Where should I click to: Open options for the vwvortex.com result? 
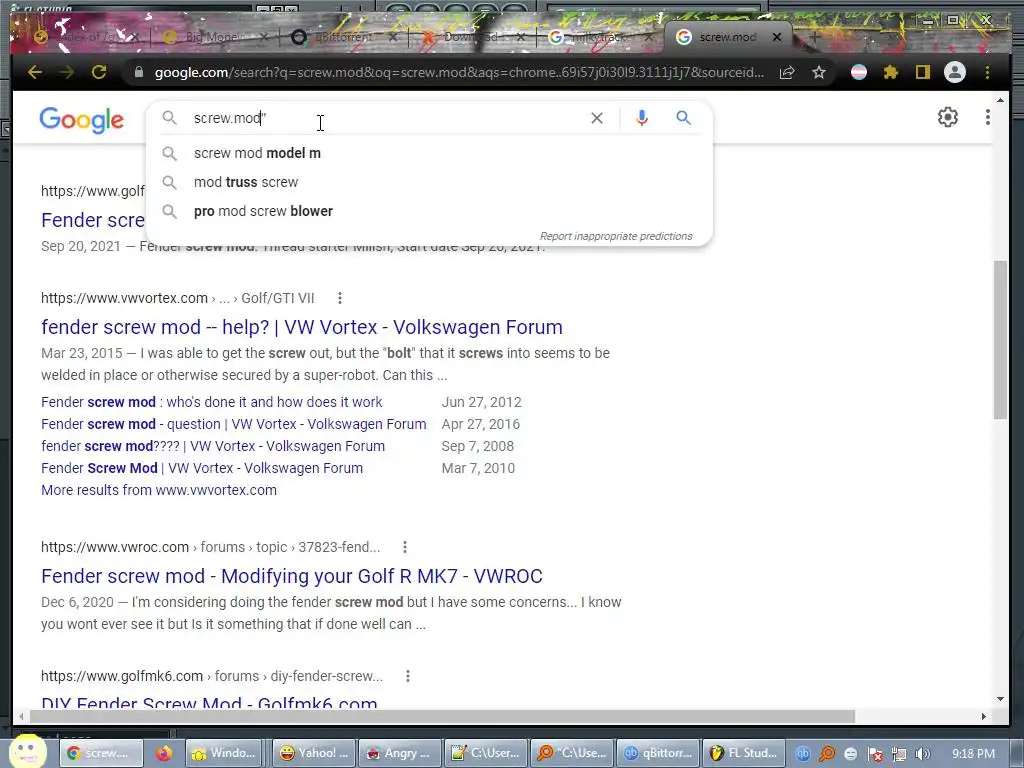tap(340, 298)
